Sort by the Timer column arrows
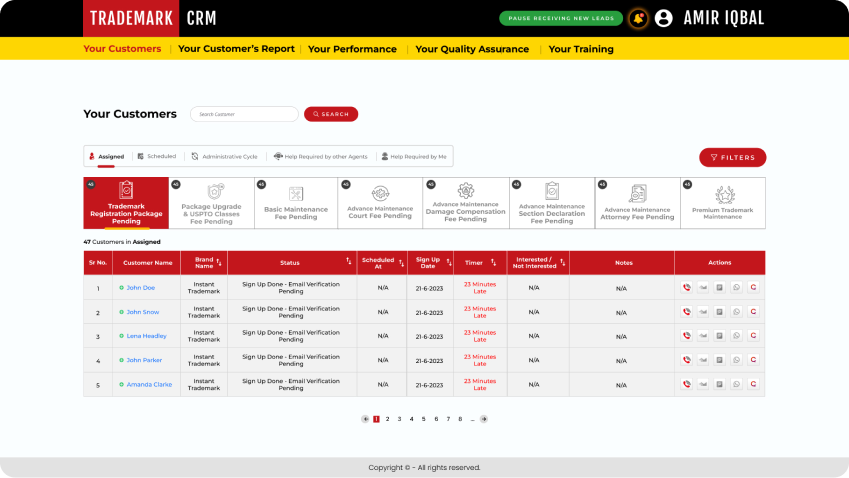Image resolution: width=849 pixels, height=478 pixels. click(493, 263)
